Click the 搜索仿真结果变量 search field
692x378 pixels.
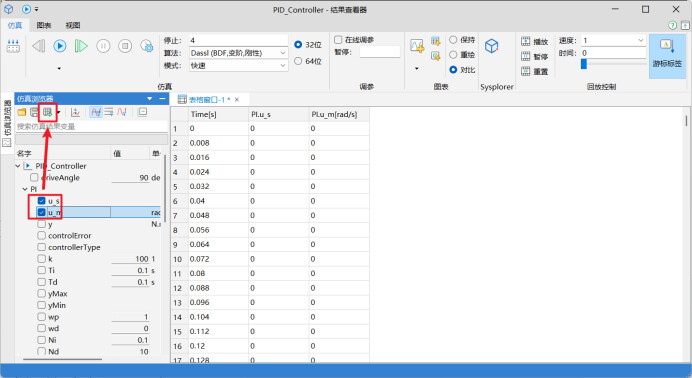click(91, 127)
